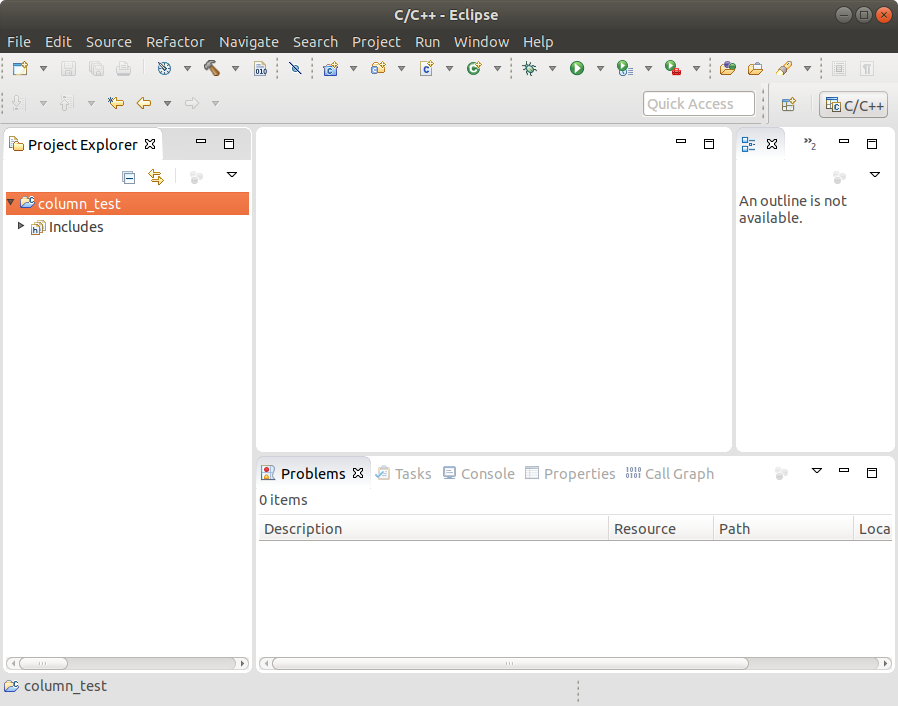Viewport: 898px width, 706px height.
Task: Click Problems view horizontal scrollbar
Action: (576, 663)
